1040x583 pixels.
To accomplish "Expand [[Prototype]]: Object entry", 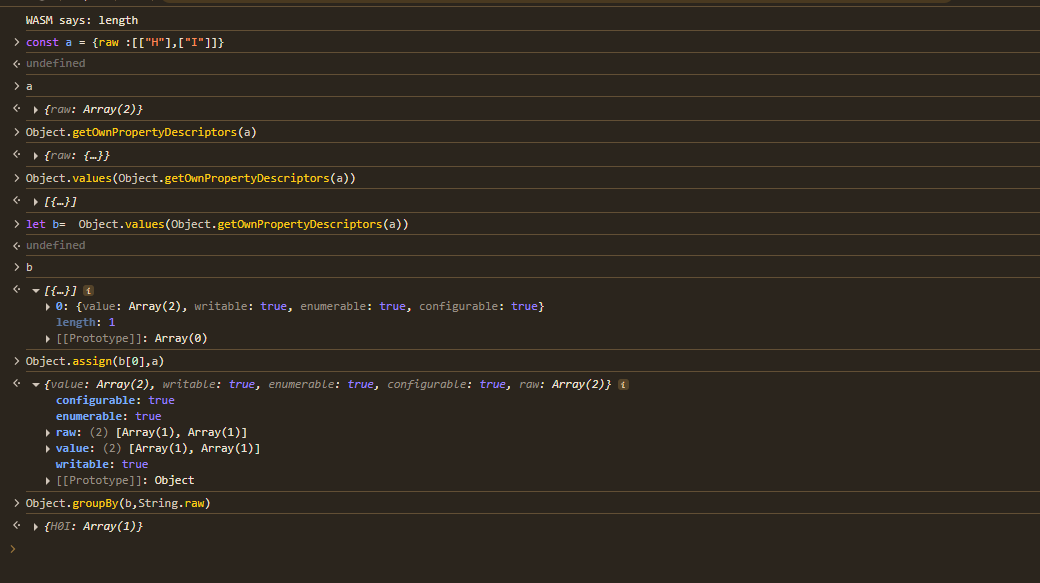I will [49, 480].
